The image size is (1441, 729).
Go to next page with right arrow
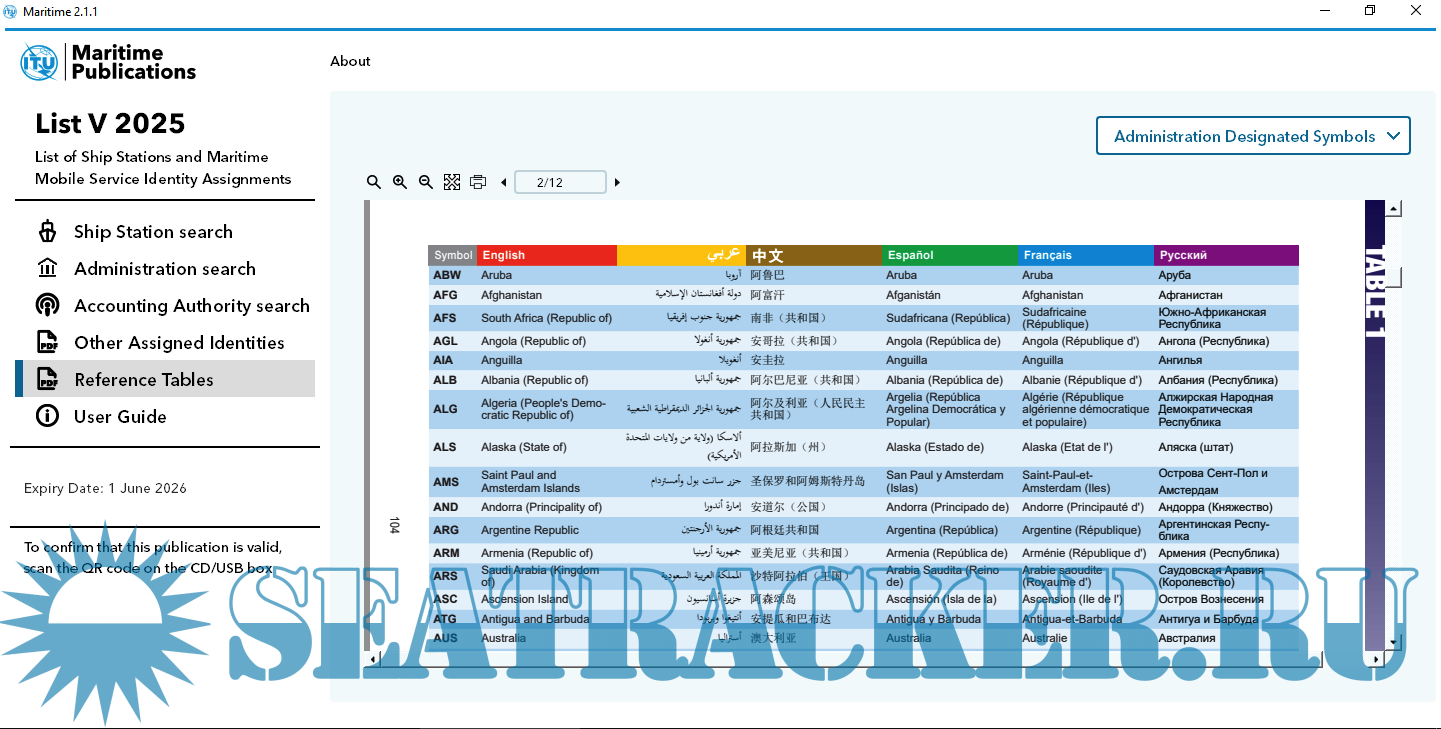tap(617, 183)
